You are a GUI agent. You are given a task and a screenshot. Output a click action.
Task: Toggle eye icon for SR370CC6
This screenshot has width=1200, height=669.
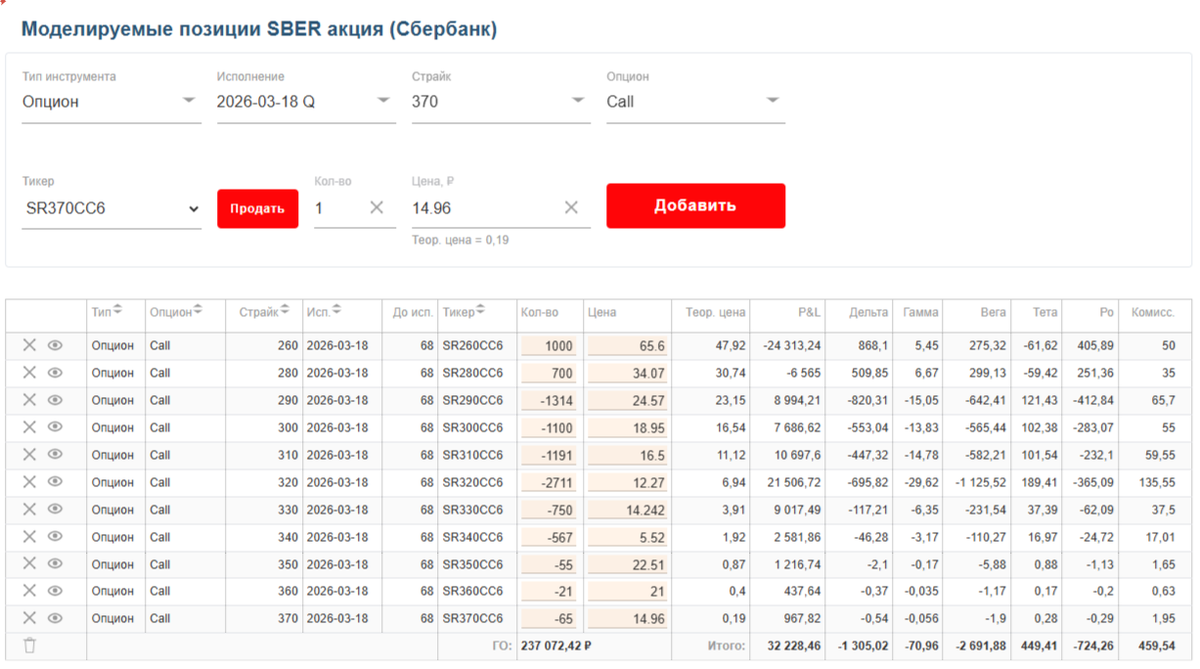pyautogui.click(x=55, y=618)
